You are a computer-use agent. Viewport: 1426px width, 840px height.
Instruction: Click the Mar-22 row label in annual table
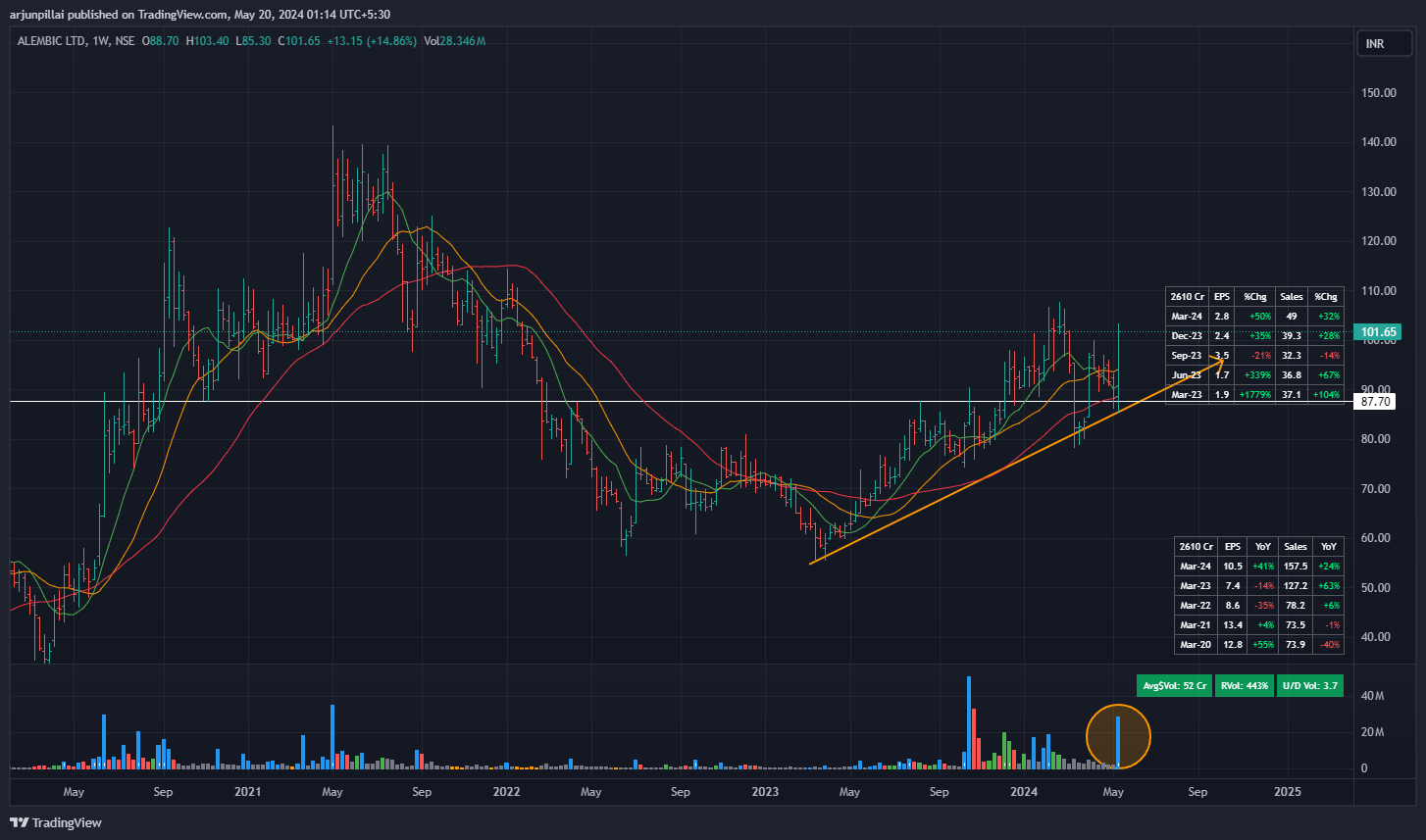(x=1196, y=605)
